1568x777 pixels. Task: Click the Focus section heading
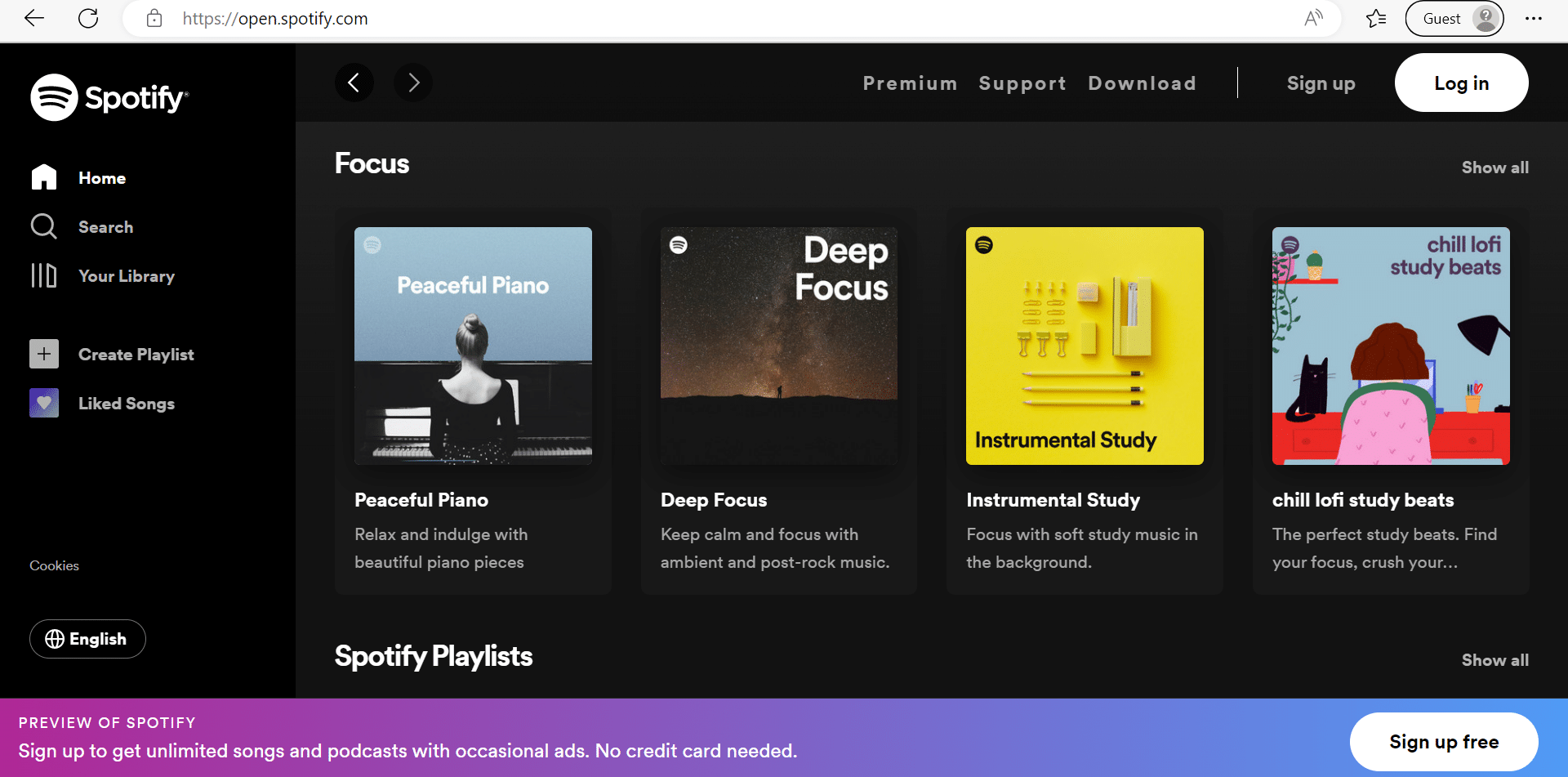coord(372,163)
